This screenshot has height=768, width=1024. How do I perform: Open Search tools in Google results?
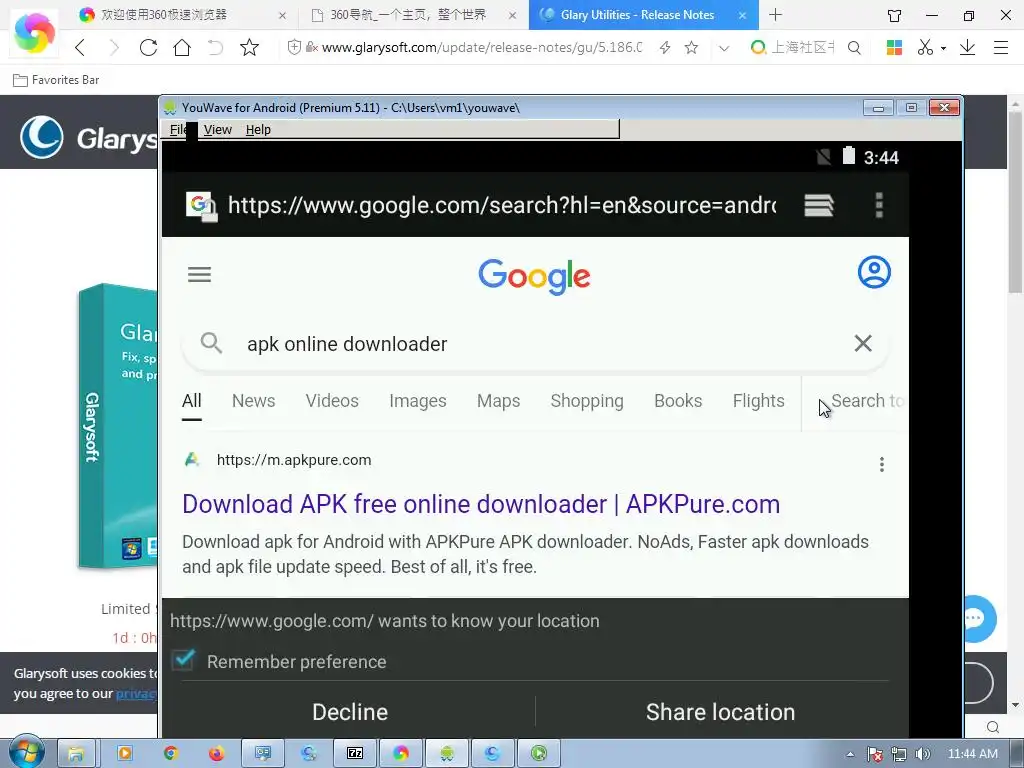[867, 400]
